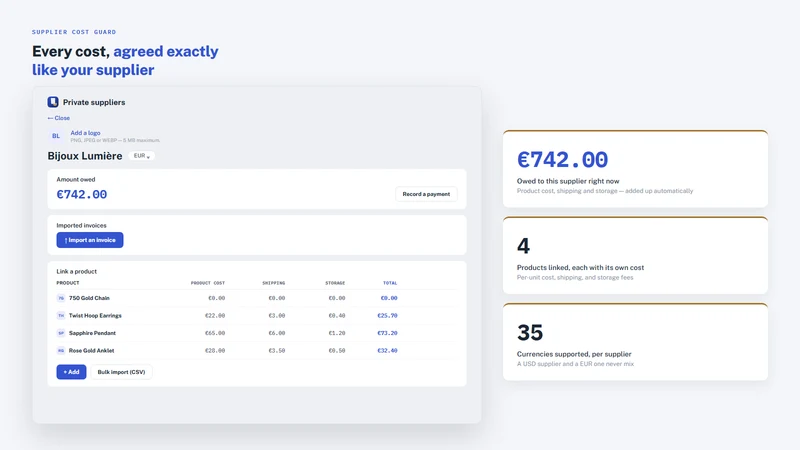Click the Twist Hoop Earrings product badge icon
This screenshot has height=450, width=800.
(x=61, y=316)
